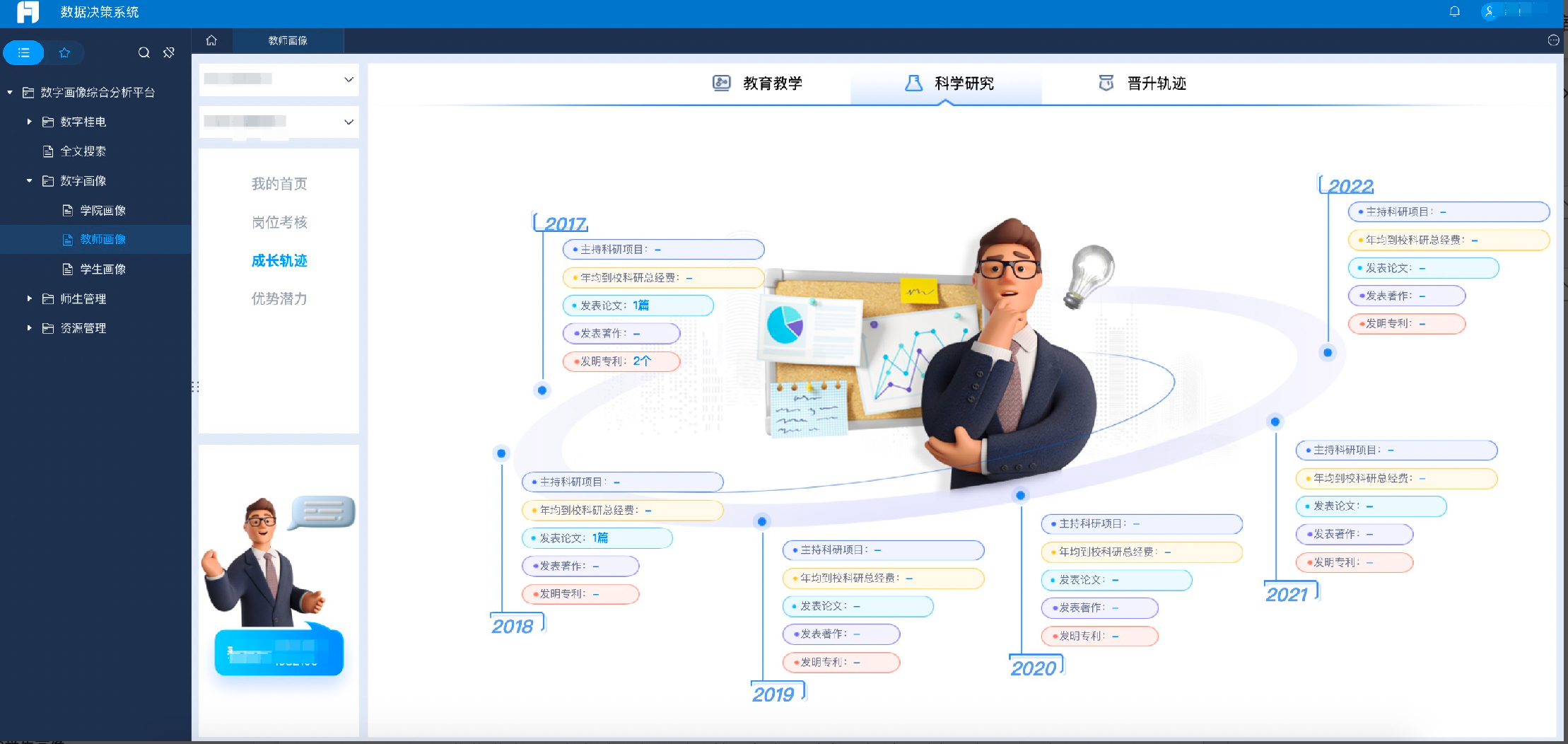Click the document icon beside 学生画像
This screenshot has height=744, width=1568.
(x=68, y=269)
